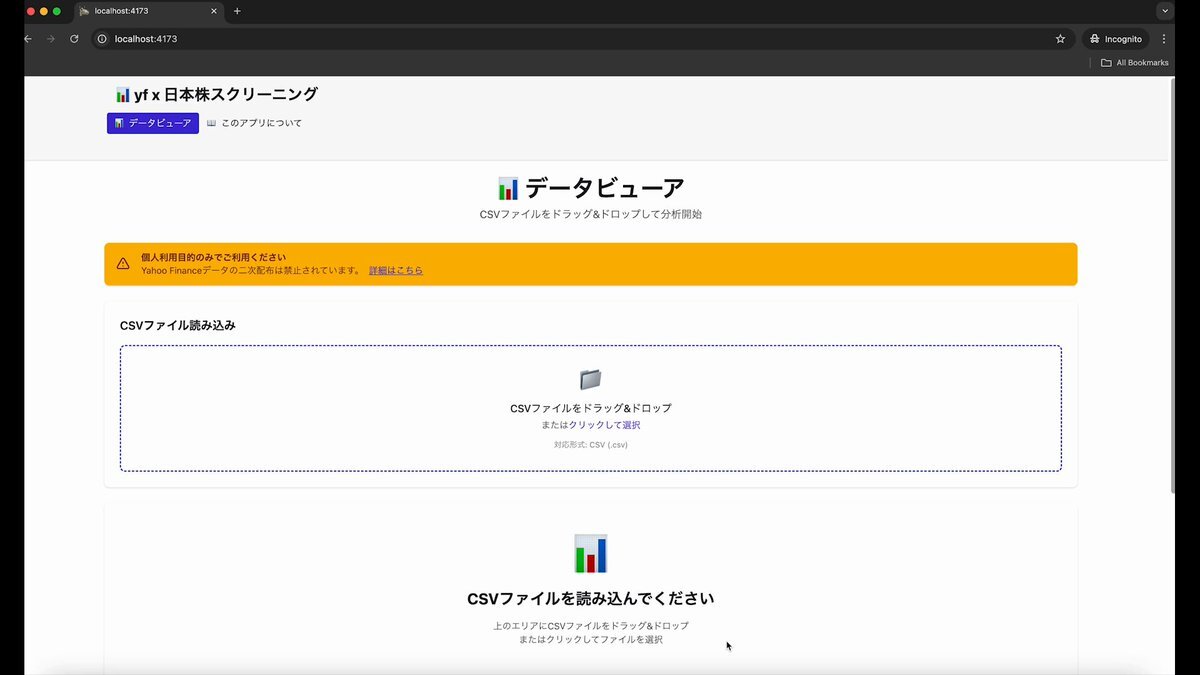Open the Chrome three-dot menu
Screen dimensions: 1200x675
1164,39
